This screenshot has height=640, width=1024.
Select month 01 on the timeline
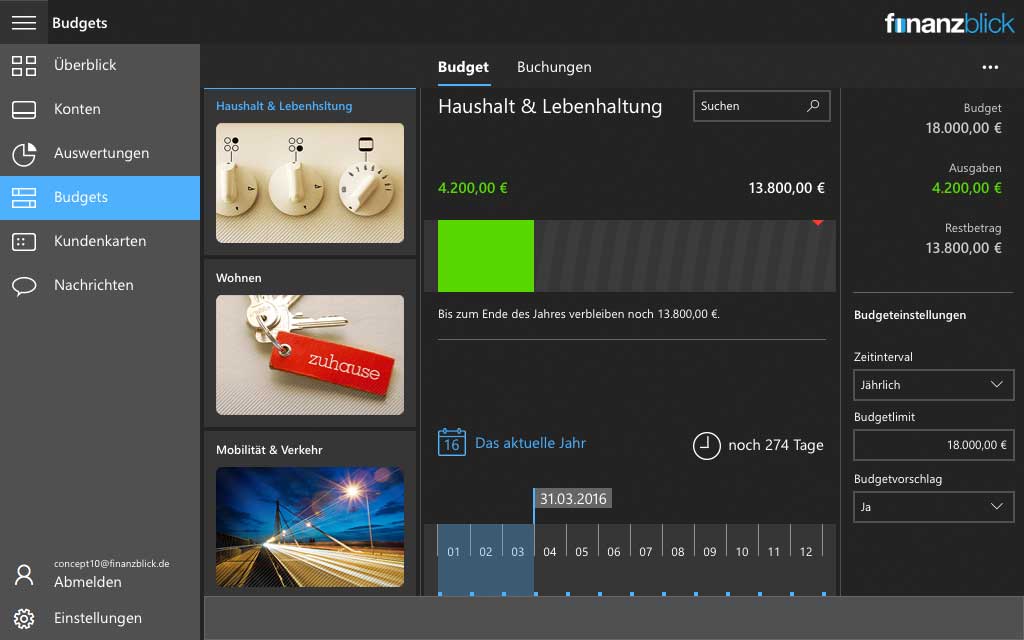[453, 552]
